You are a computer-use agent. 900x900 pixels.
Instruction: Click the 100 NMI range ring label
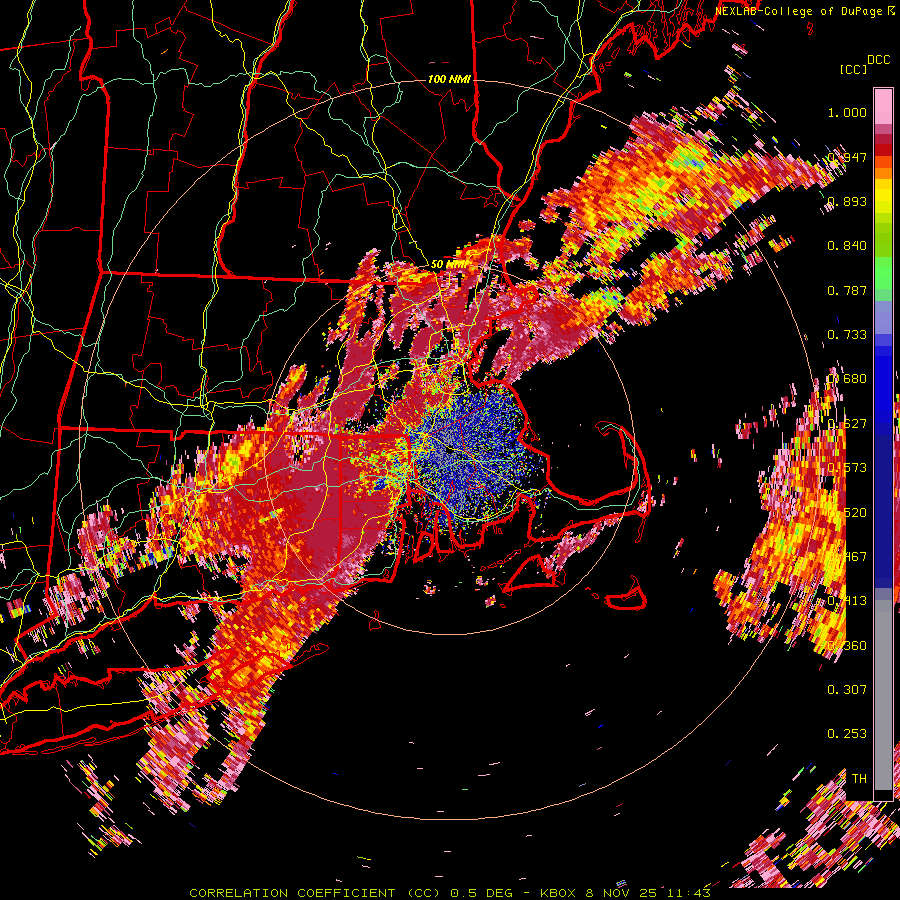[x=449, y=79]
